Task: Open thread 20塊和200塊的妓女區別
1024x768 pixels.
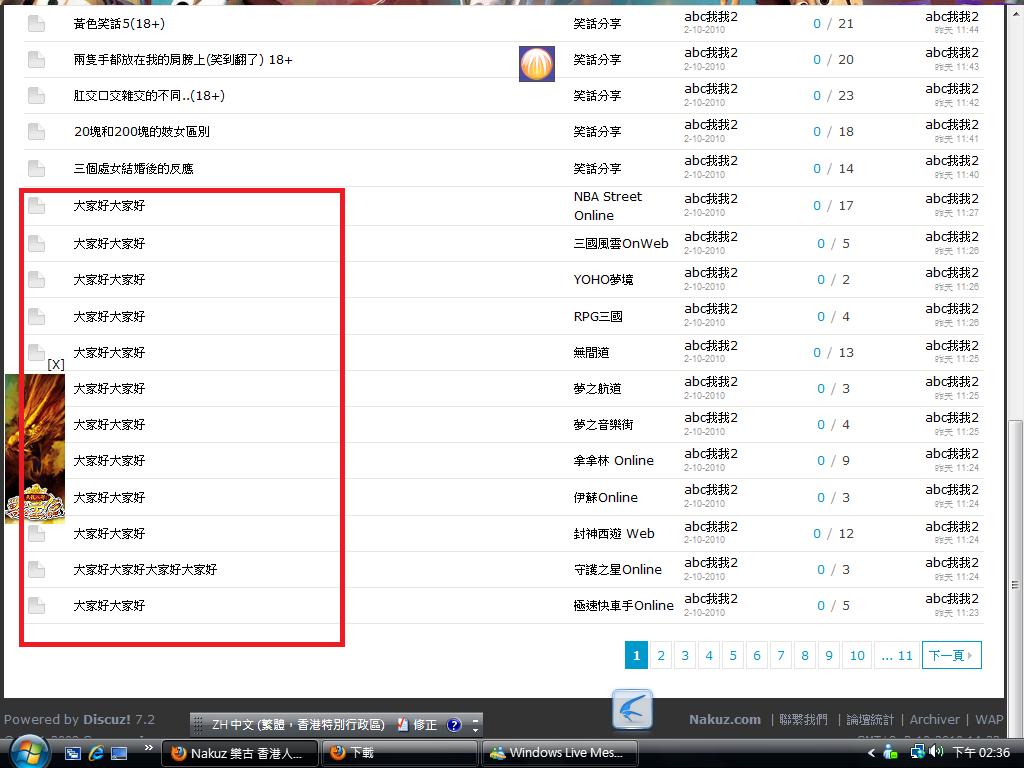Action: [x=141, y=131]
